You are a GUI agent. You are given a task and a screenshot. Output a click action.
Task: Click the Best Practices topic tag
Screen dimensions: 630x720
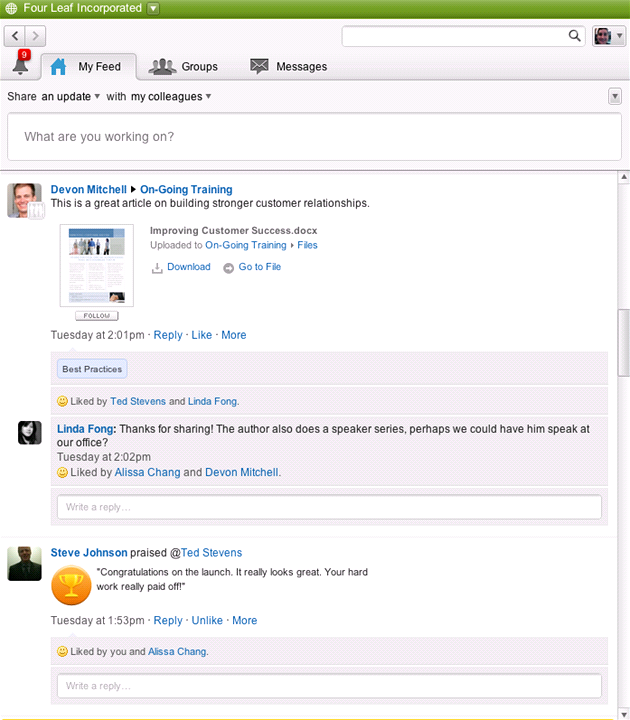coord(92,369)
